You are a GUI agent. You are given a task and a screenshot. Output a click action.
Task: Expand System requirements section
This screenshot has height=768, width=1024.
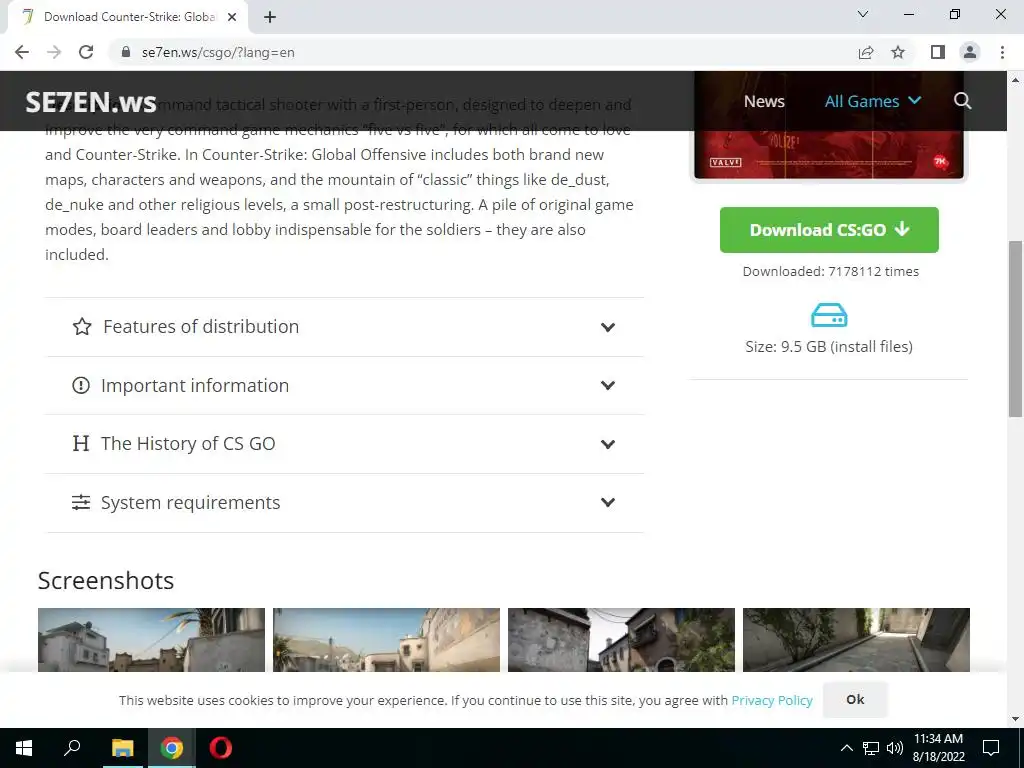pos(344,503)
